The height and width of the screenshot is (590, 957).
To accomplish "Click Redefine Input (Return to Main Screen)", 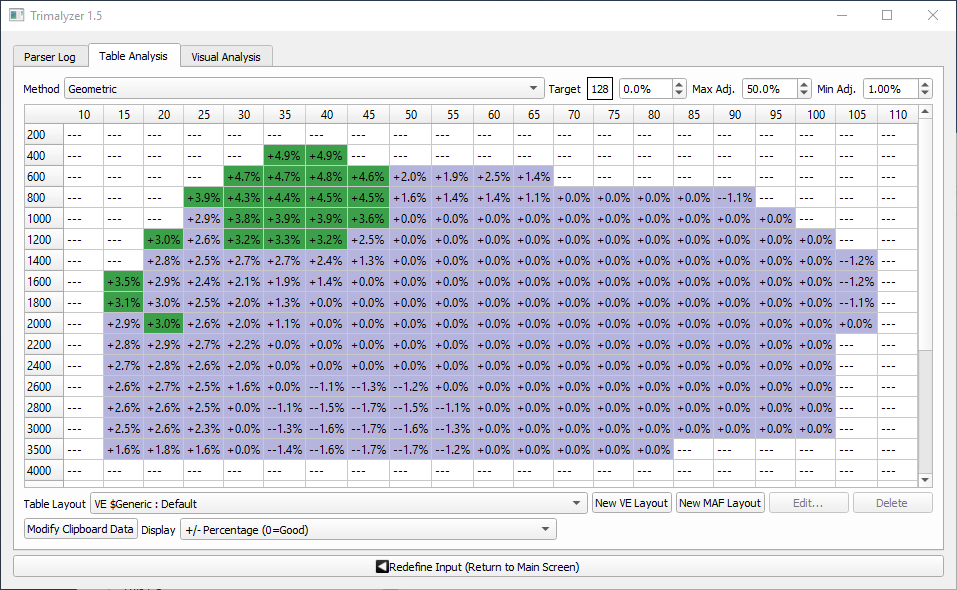I will click(x=478, y=567).
